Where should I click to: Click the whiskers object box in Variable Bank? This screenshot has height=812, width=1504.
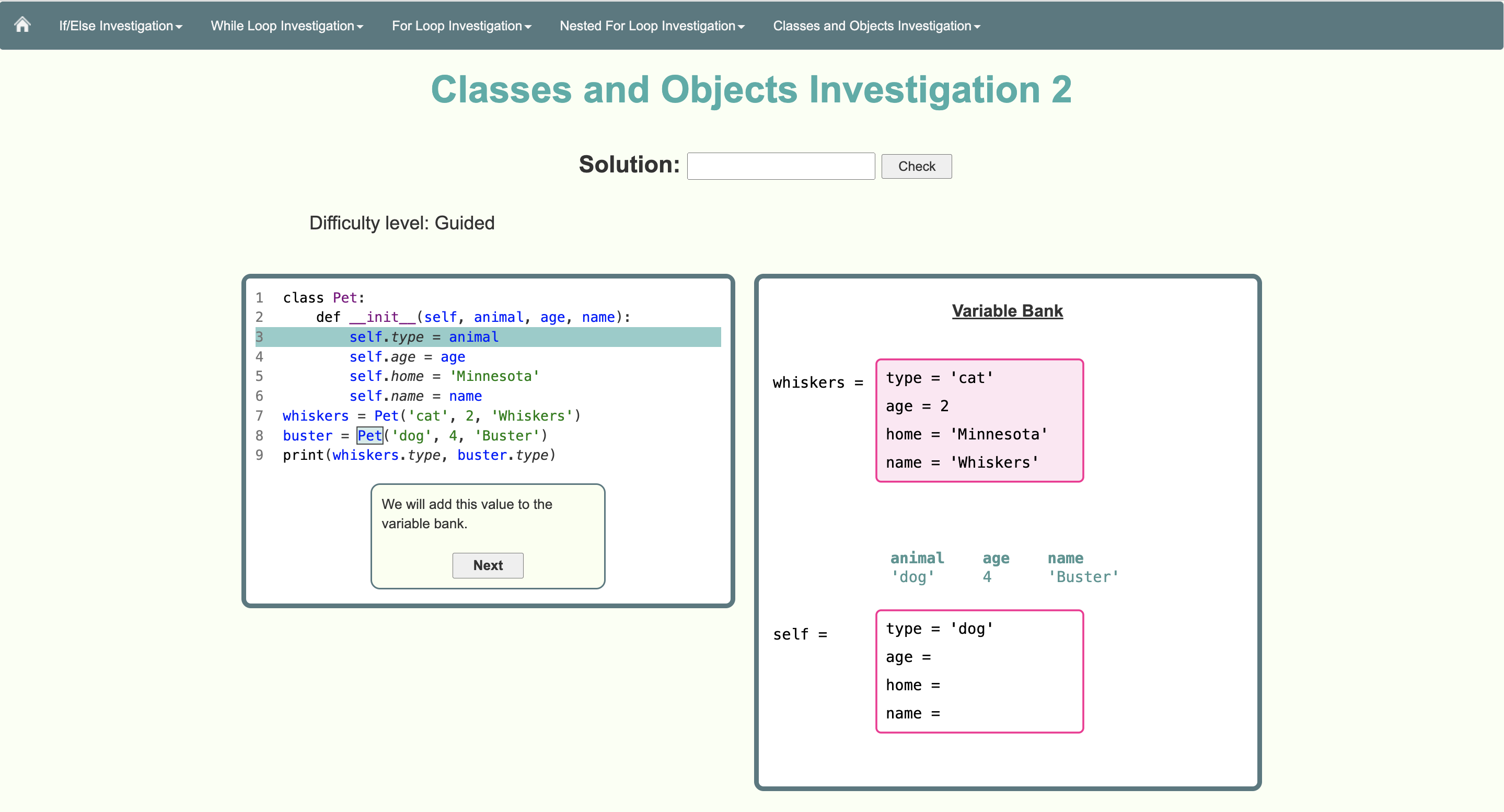[x=978, y=420]
